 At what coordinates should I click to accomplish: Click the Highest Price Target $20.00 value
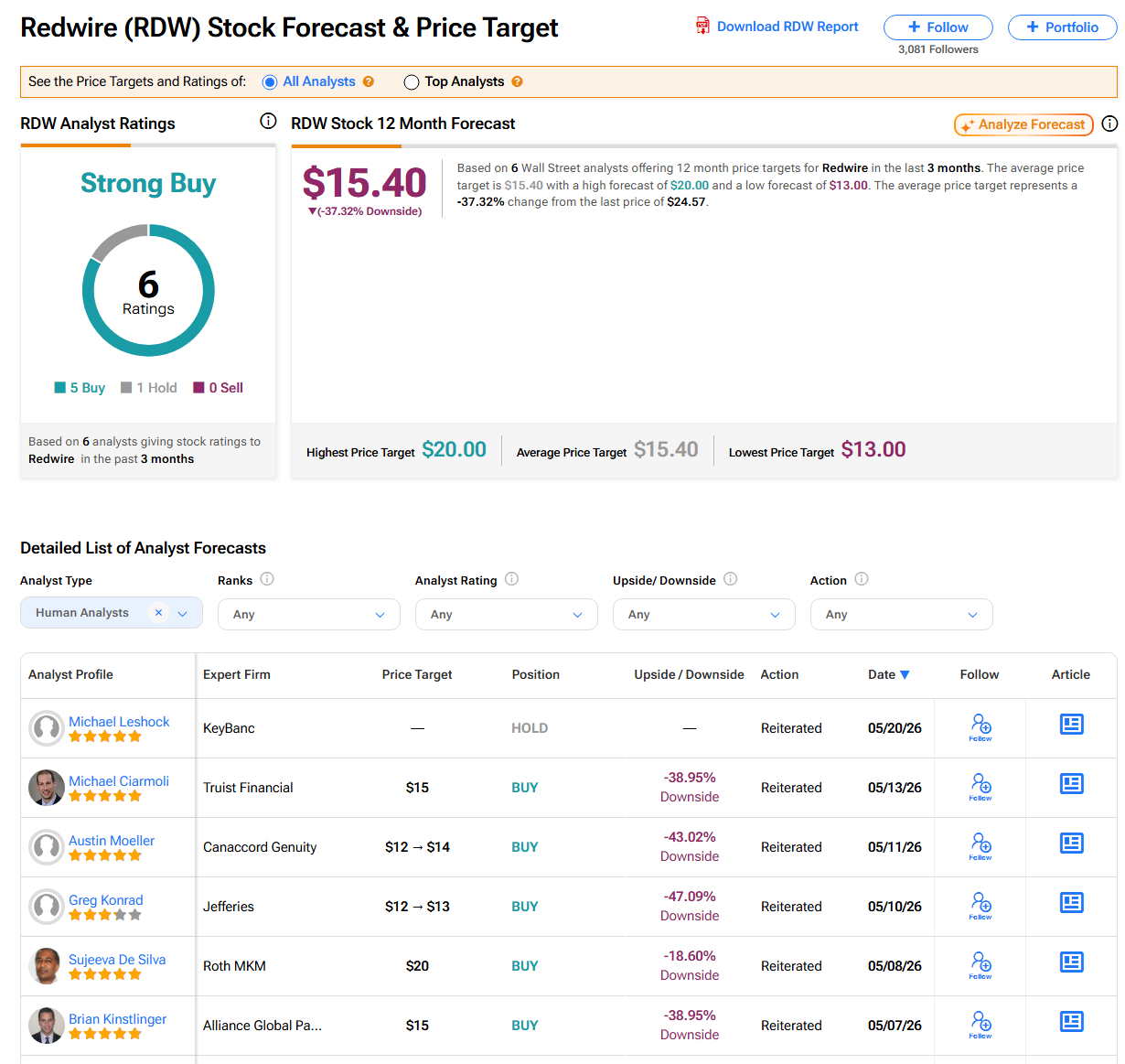455,449
